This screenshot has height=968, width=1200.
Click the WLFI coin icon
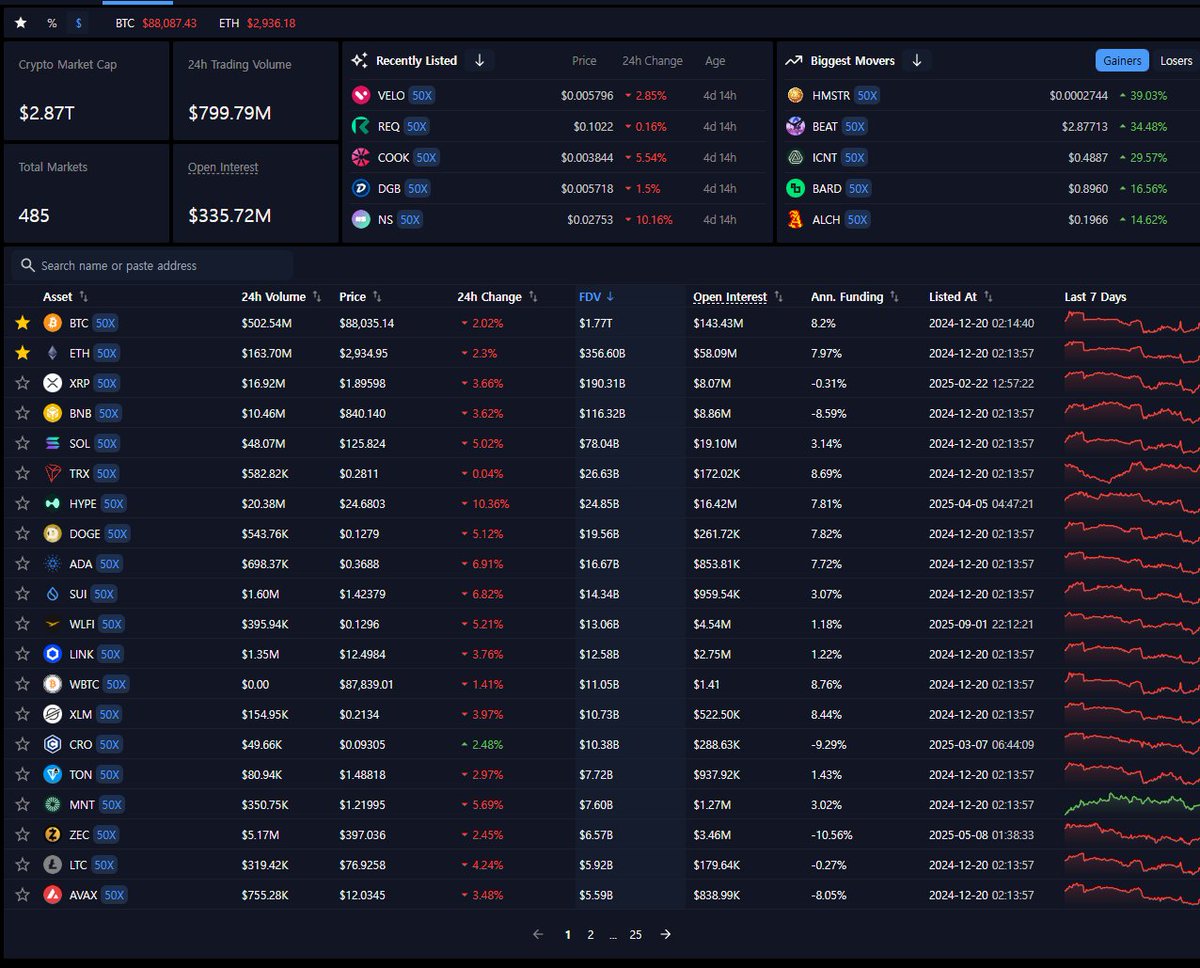point(52,624)
